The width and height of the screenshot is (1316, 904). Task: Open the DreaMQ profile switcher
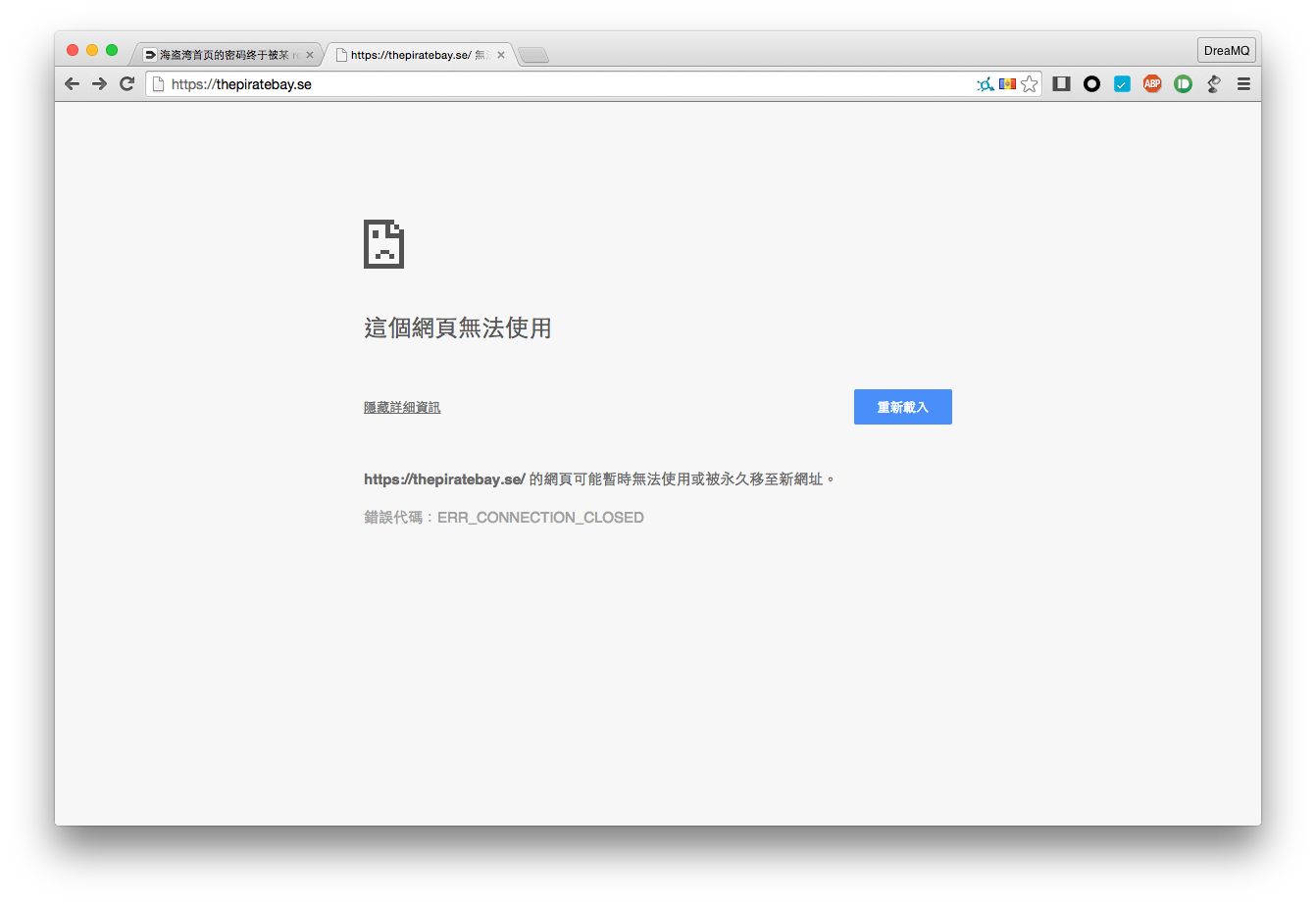pos(1226,51)
